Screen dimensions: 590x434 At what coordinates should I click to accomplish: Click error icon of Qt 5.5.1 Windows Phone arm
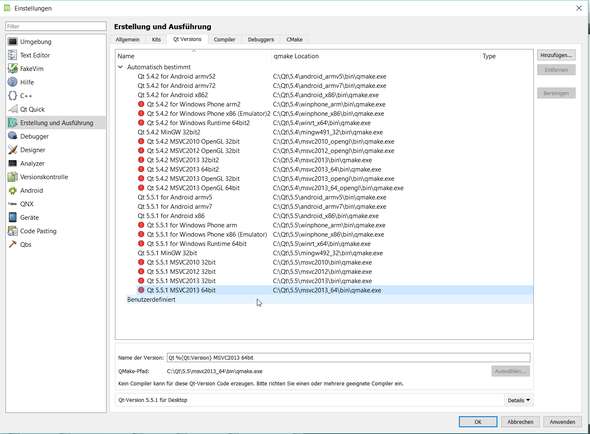[x=141, y=225]
